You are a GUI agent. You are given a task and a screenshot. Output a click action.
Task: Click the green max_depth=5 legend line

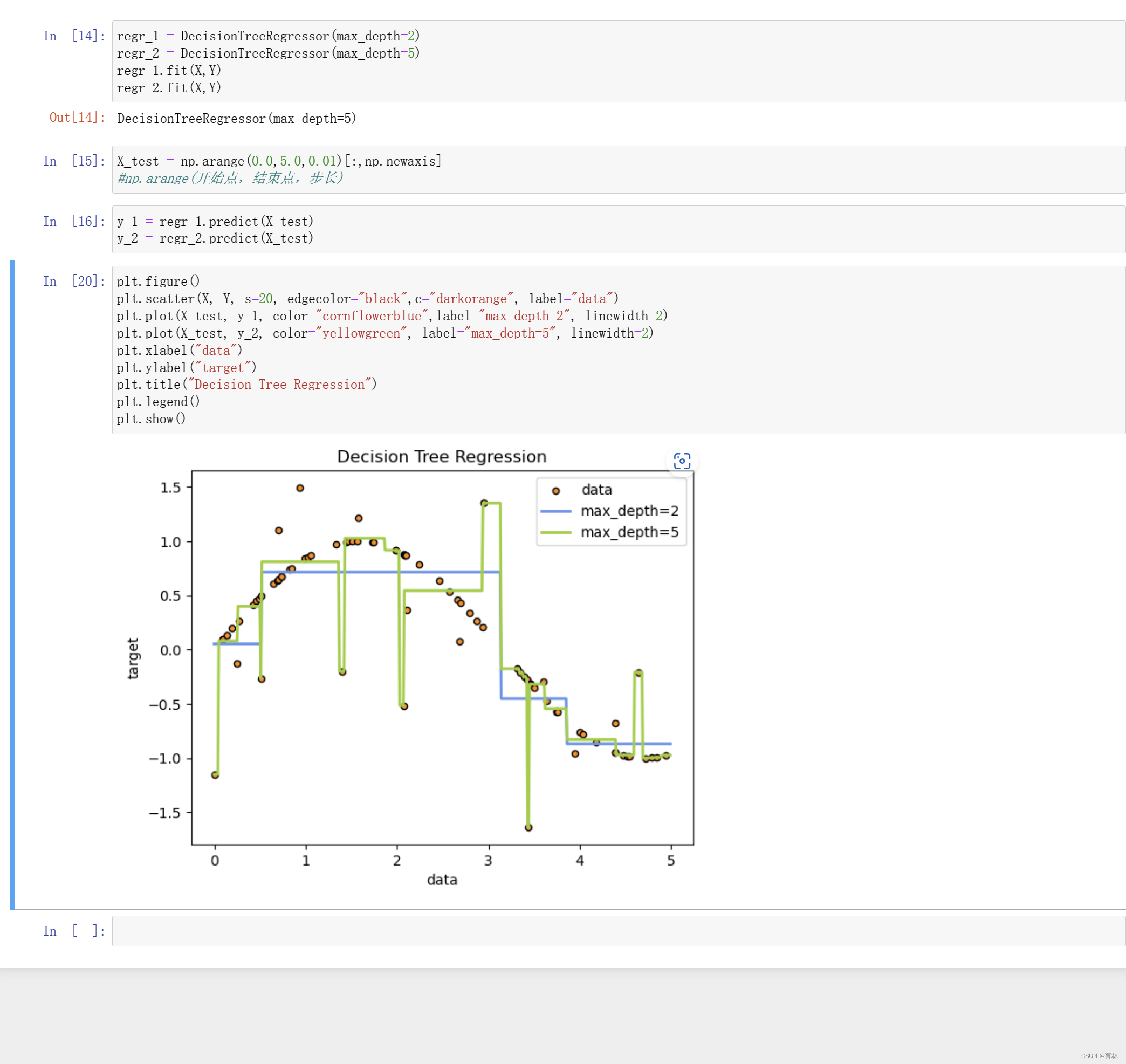pos(555,532)
